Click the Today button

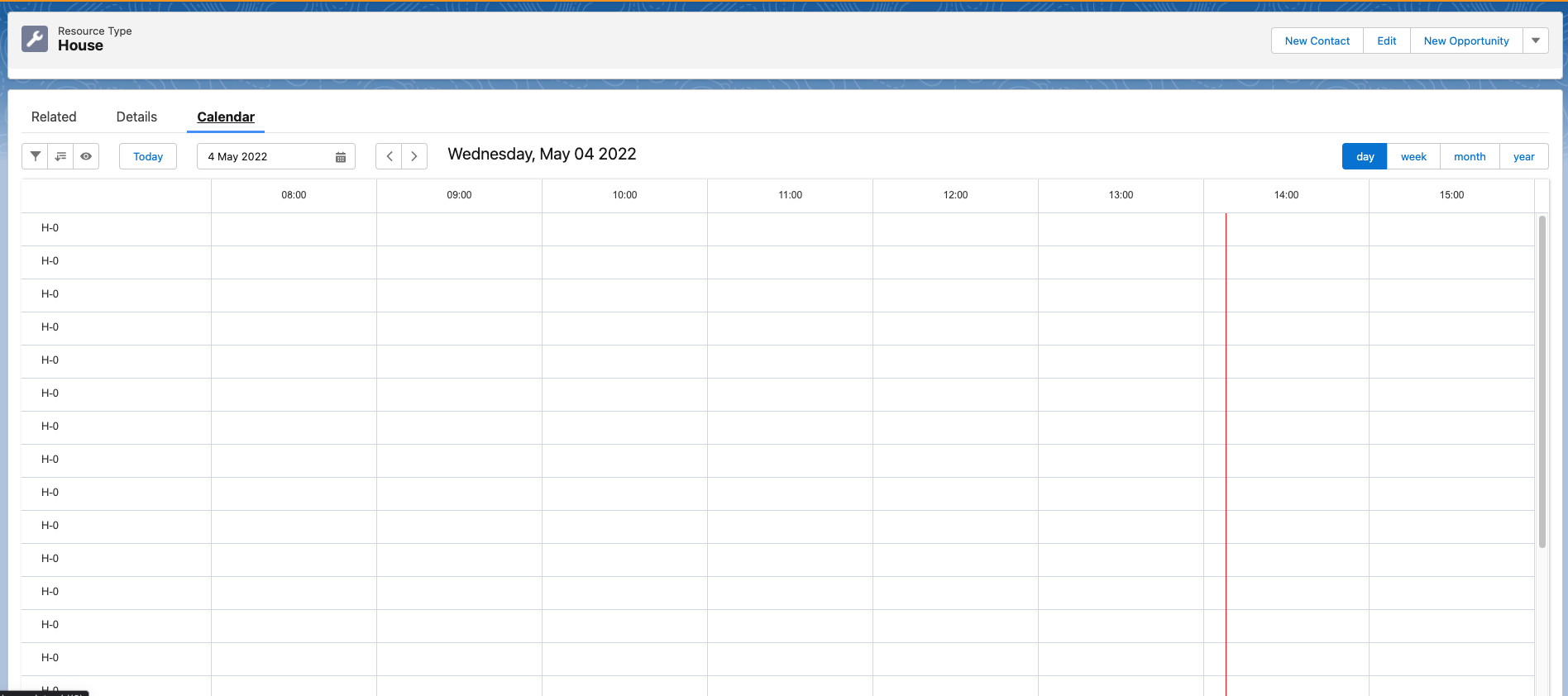[x=148, y=156]
